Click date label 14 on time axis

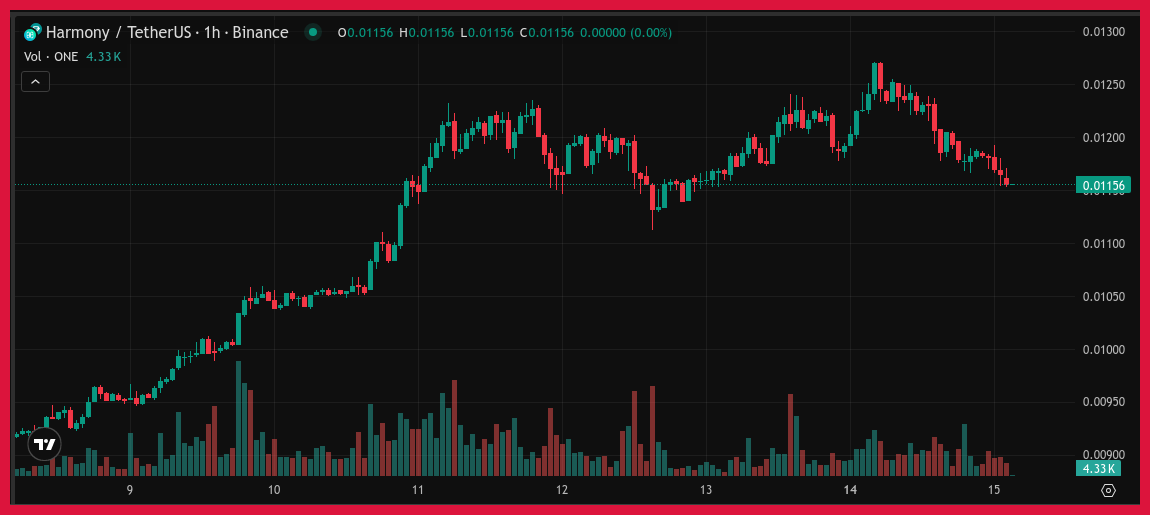click(850, 490)
